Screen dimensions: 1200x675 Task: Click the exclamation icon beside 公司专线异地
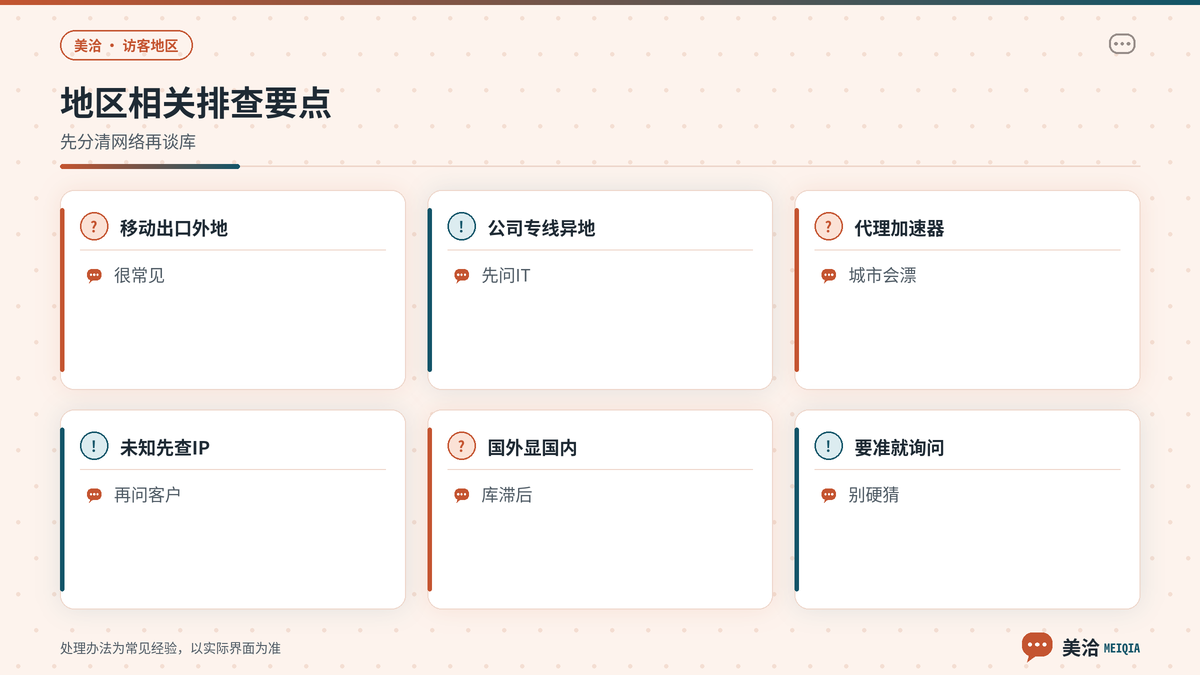tap(461, 227)
